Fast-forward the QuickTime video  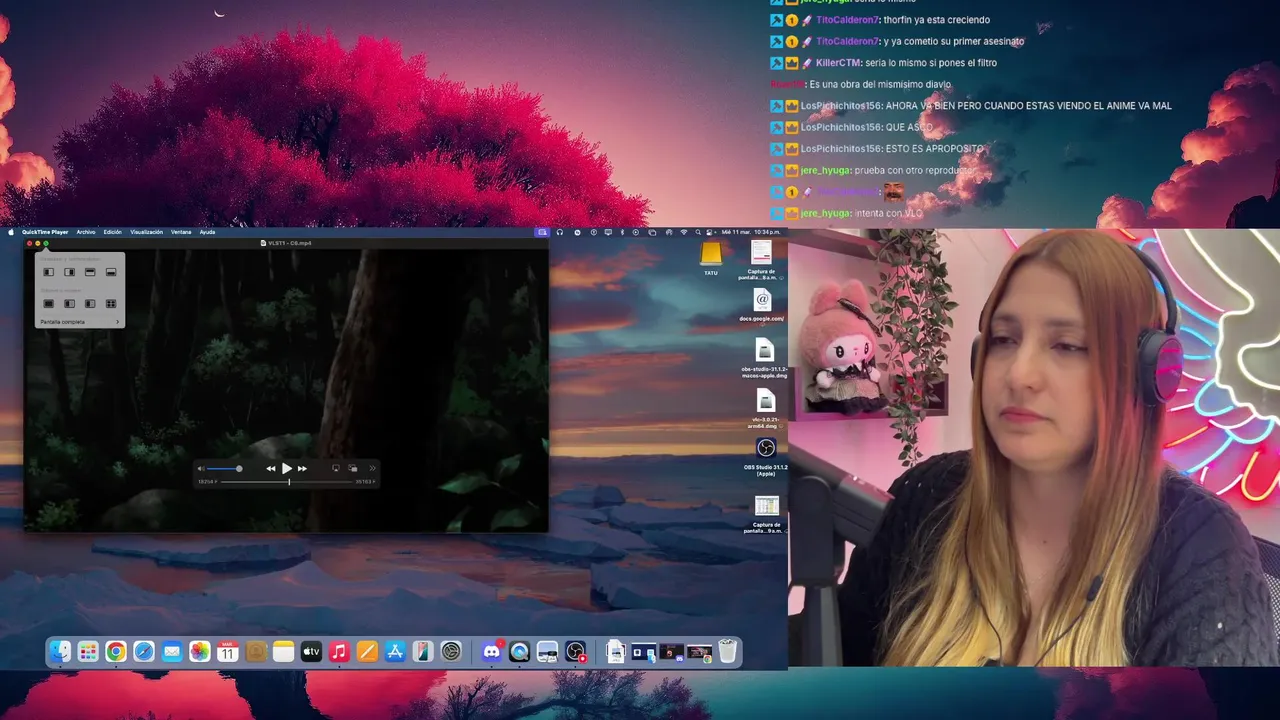pos(302,468)
